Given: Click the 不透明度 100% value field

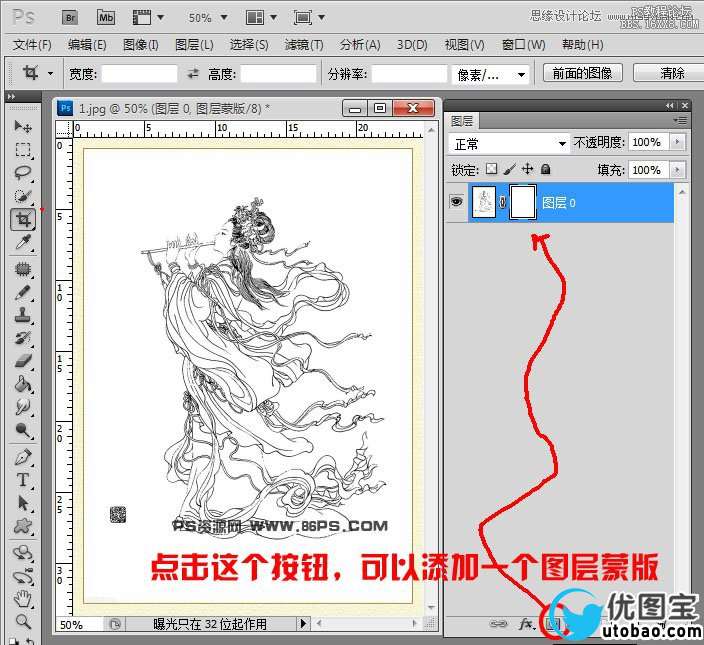Looking at the screenshot, I should (648, 142).
